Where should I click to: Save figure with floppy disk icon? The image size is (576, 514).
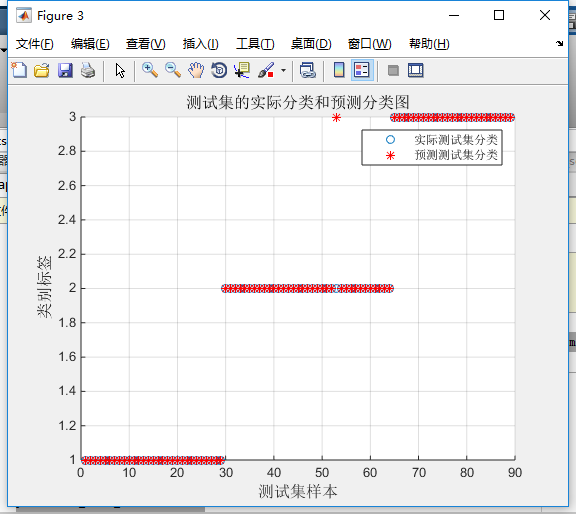(x=65, y=70)
